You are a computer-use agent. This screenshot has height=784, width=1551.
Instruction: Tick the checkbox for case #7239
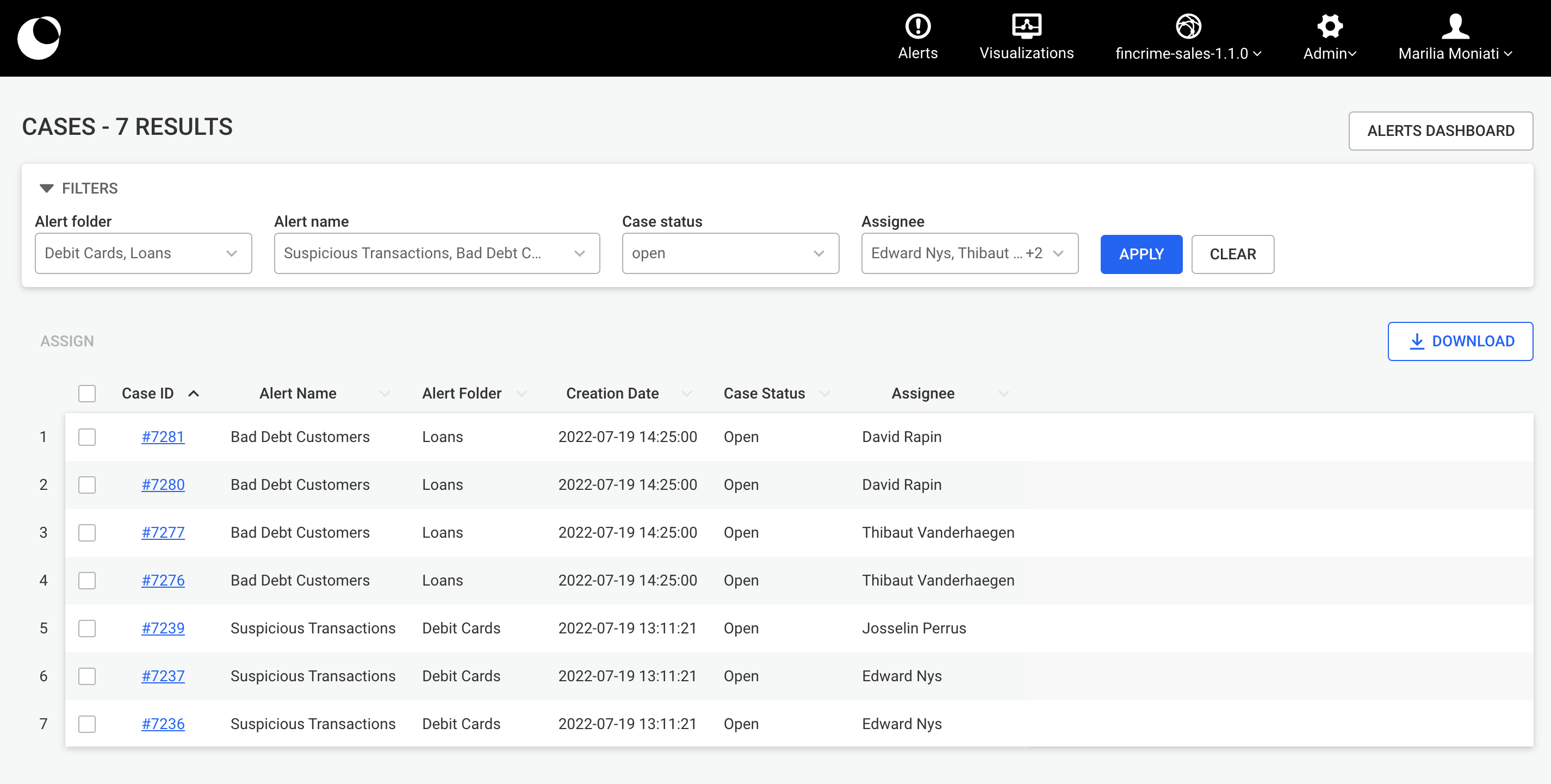point(88,629)
